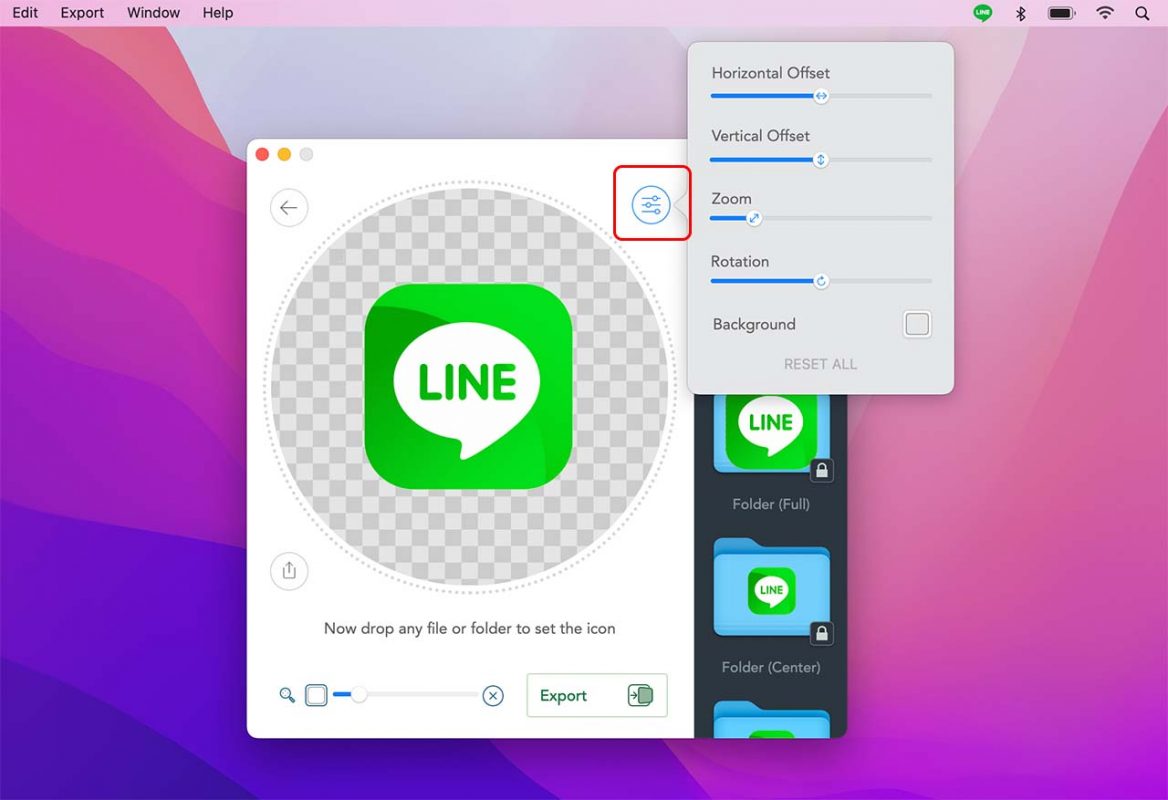Click RESET ALL in adjustments popover

(820, 364)
